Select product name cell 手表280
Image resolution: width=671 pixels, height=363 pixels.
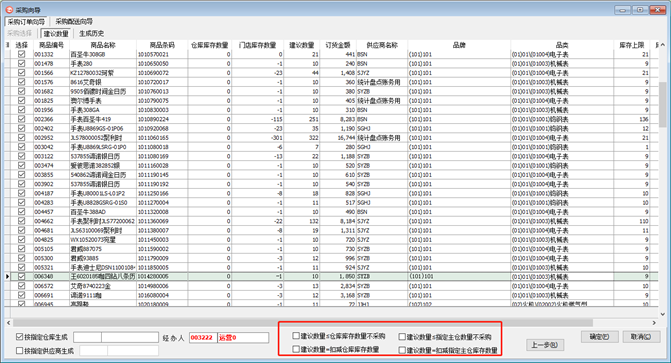(x=103, y=63)
